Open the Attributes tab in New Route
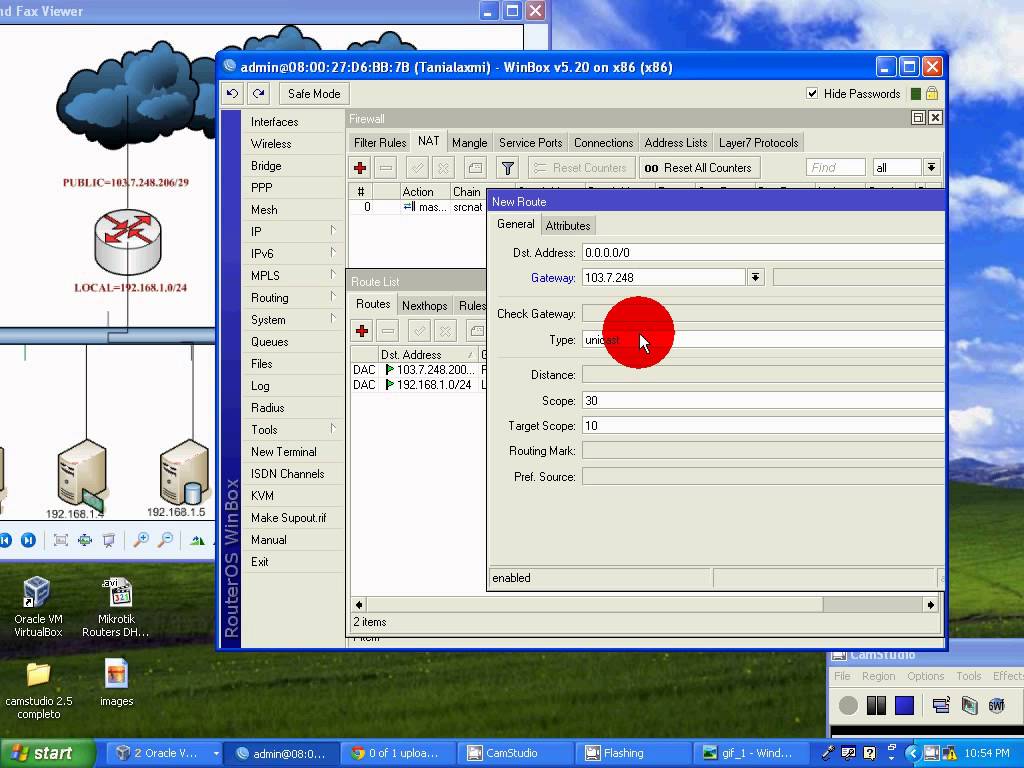This screenshot has width=1024, height=768. click(x=568, y=225)
